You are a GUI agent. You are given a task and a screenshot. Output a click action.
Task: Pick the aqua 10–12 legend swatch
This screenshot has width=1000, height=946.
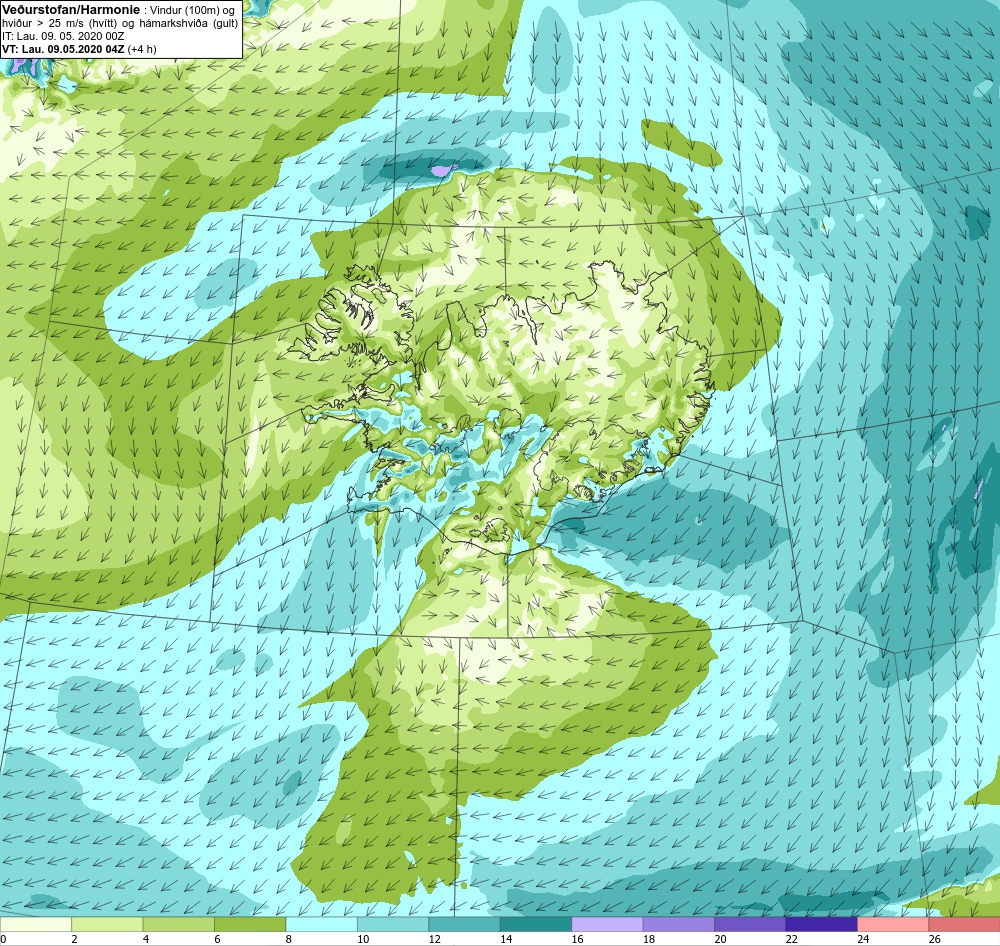tap(393, 925)
